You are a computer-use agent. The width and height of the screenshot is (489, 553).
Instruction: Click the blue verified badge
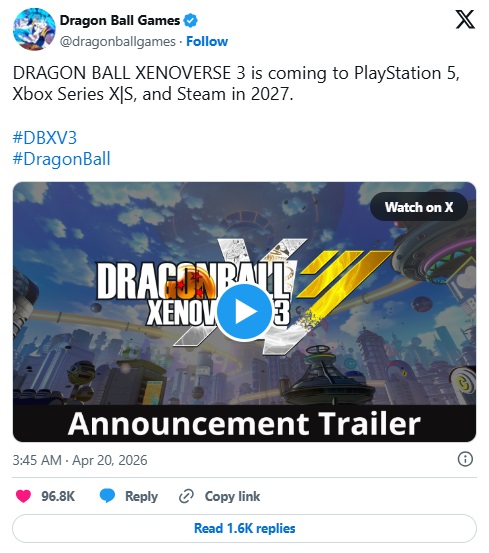[191, 20]
